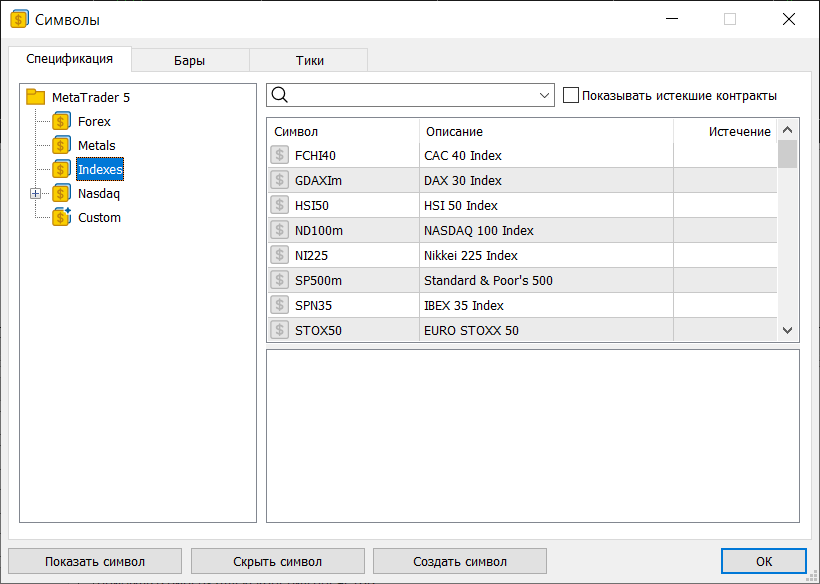
Task: Expand the Nasdaq tree node
Action: pos(35,194)
